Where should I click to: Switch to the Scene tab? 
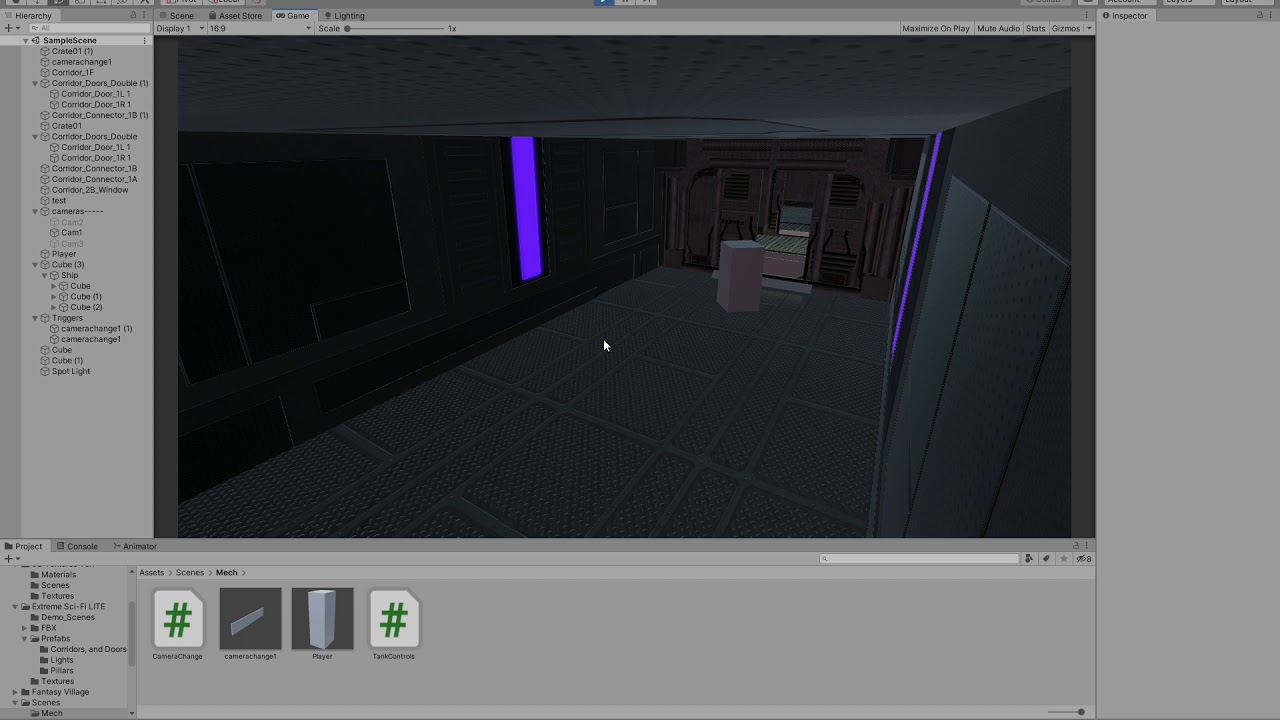[x=177, y=15]
